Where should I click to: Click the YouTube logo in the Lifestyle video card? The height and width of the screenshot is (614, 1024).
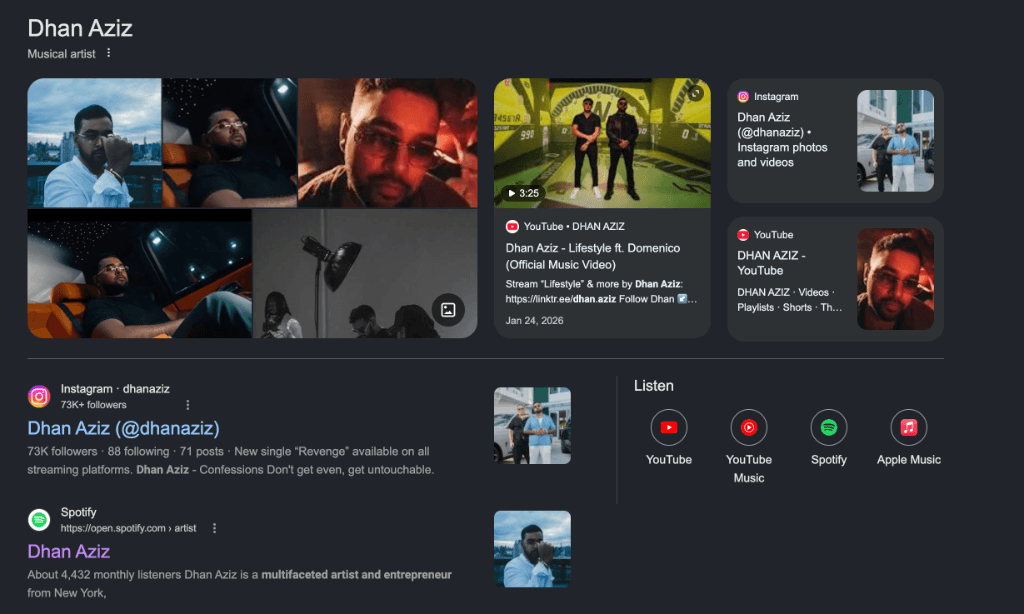point(512,227)
